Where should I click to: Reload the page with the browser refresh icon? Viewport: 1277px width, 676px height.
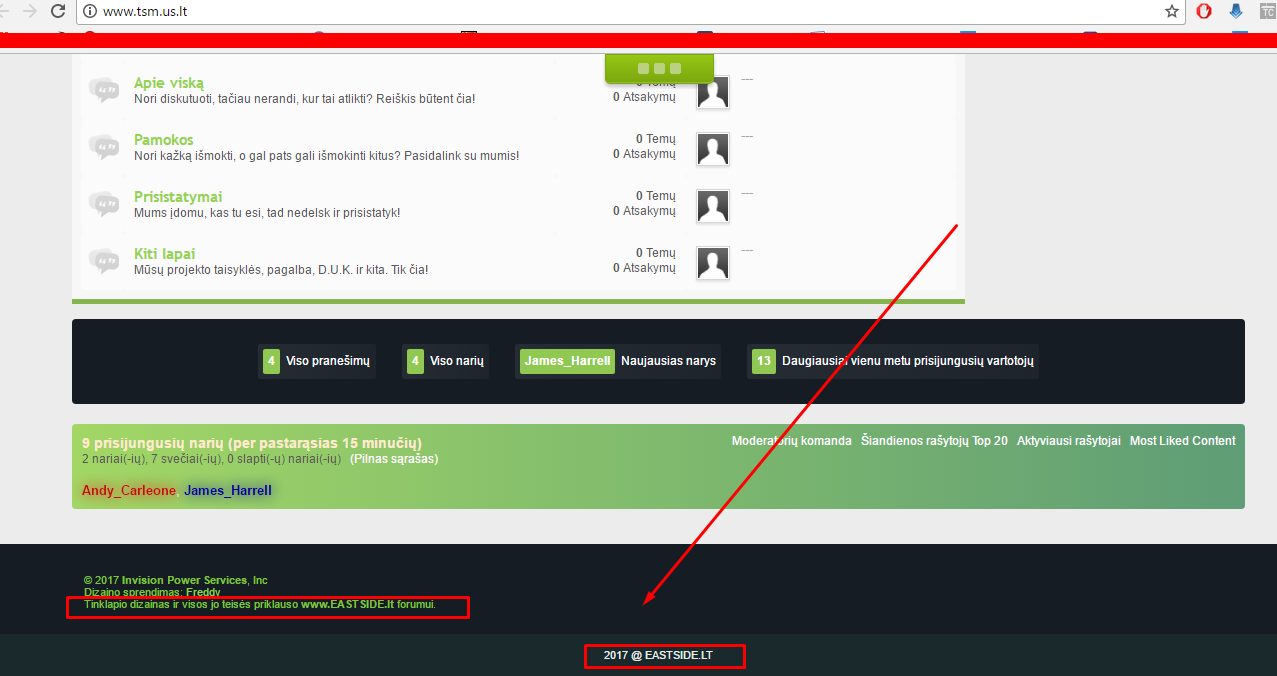58,11
